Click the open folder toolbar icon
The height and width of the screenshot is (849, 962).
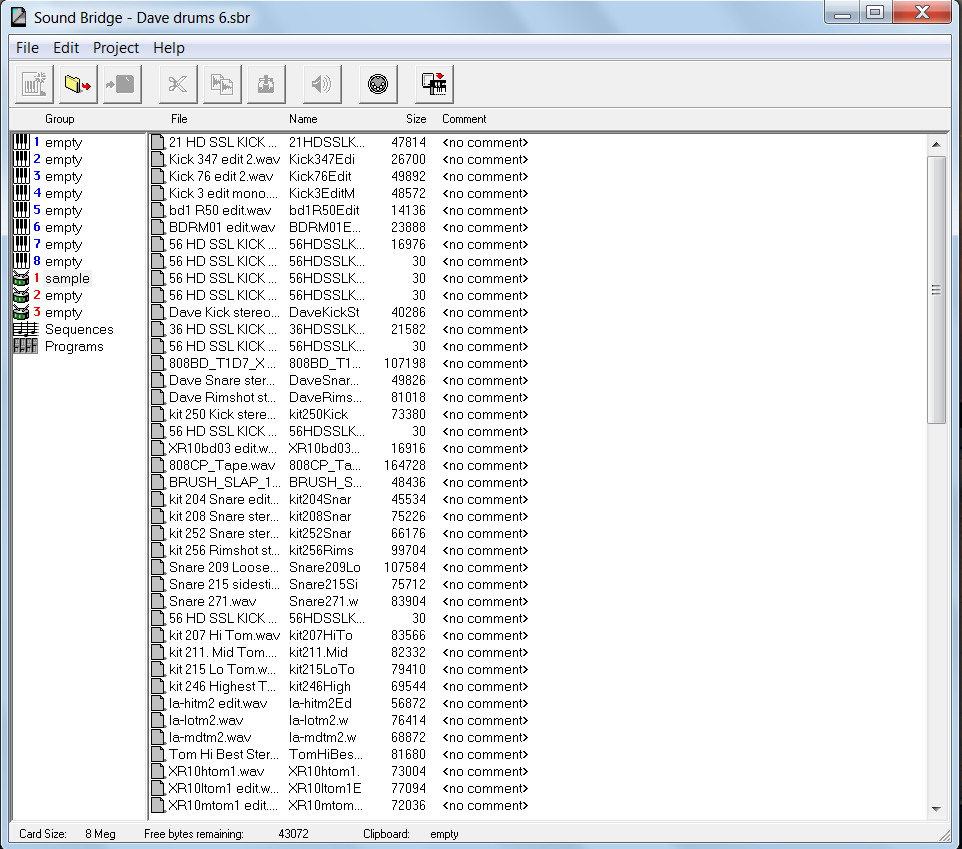pos(77,85)
